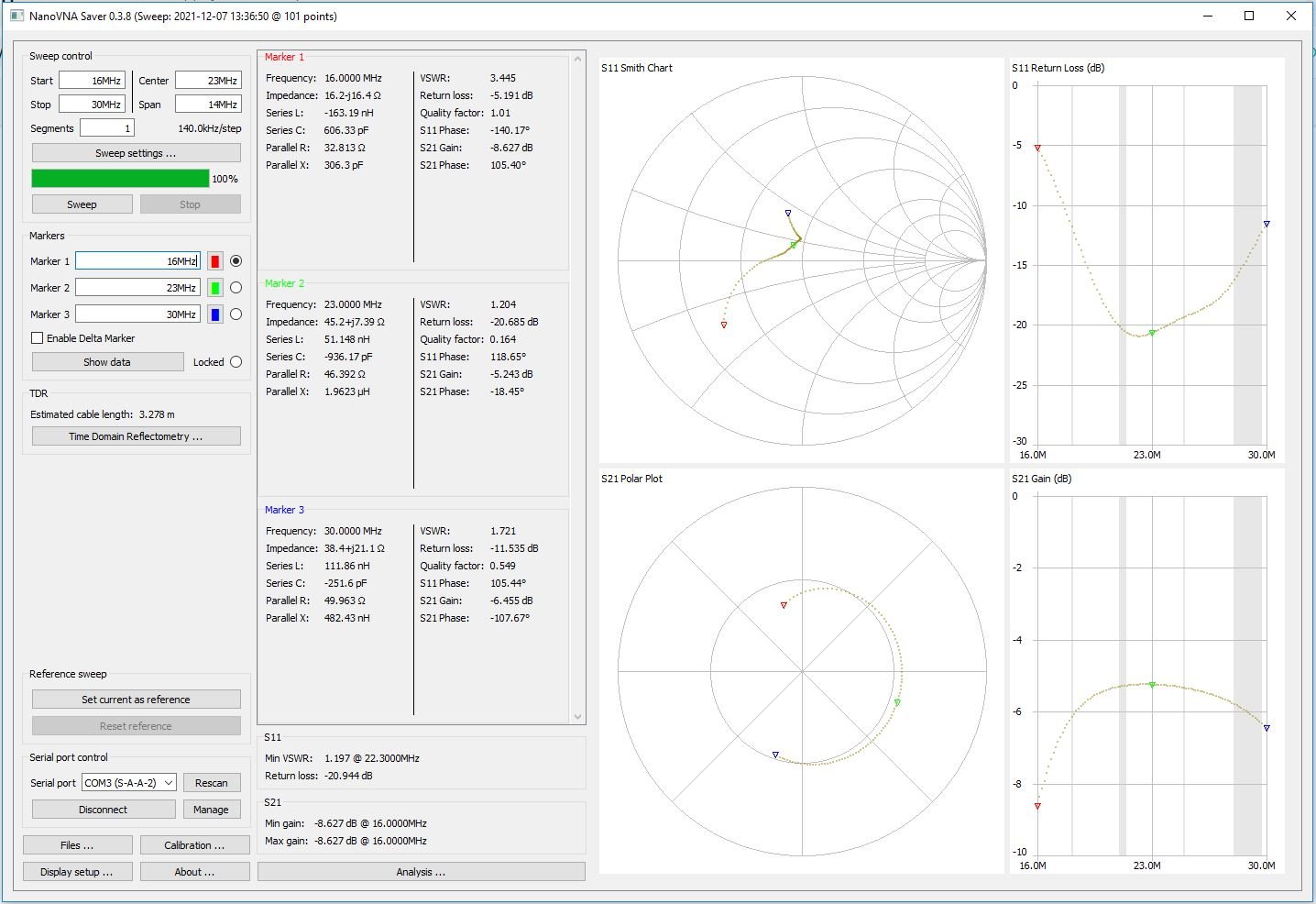Viewport: 1316px width, 904px height.
Task: Click the Marker 3 frequency field
Action: click(x=137, y=314)
